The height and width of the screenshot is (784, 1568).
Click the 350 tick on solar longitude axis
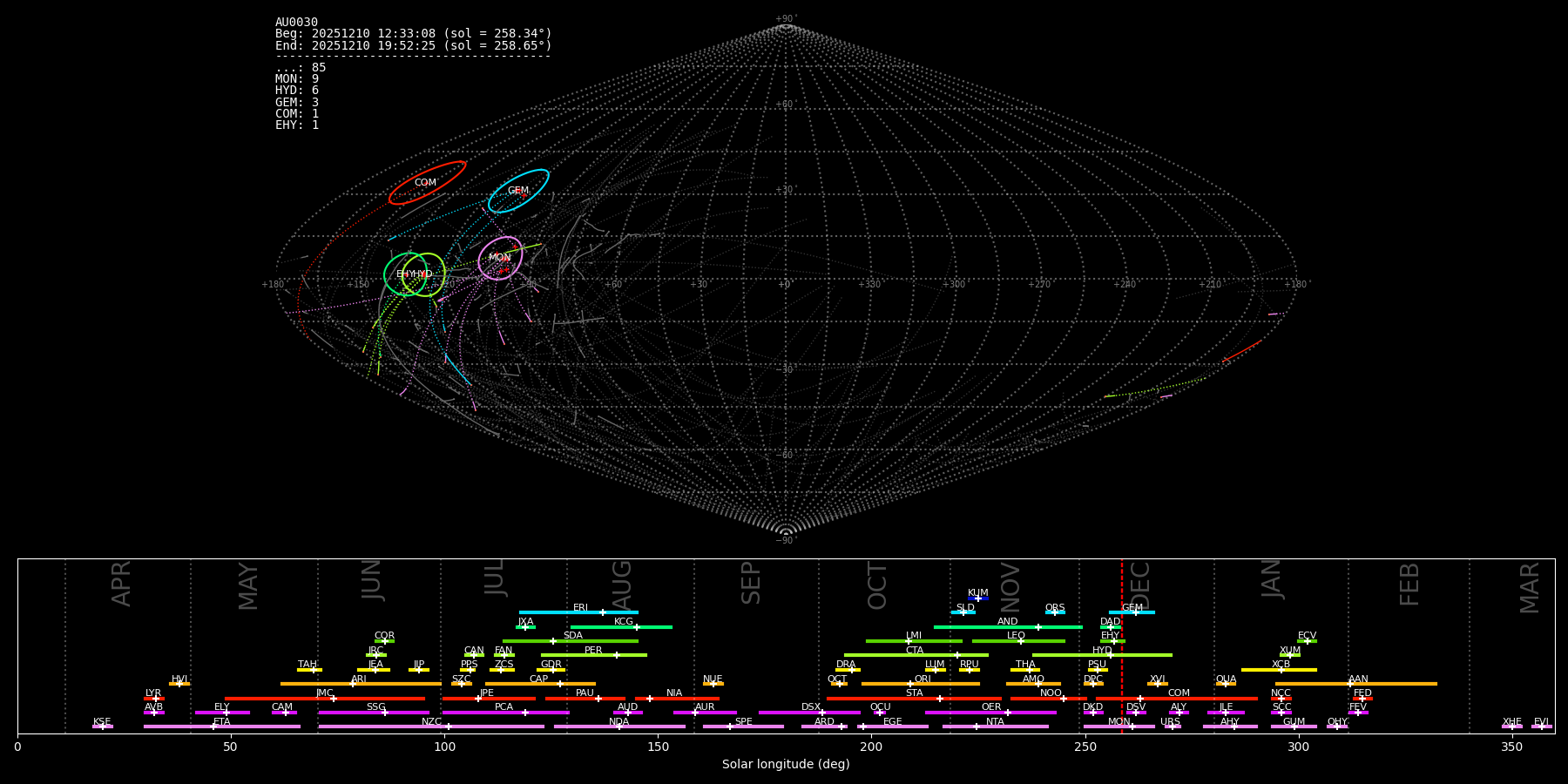(x=1511, y=747)
